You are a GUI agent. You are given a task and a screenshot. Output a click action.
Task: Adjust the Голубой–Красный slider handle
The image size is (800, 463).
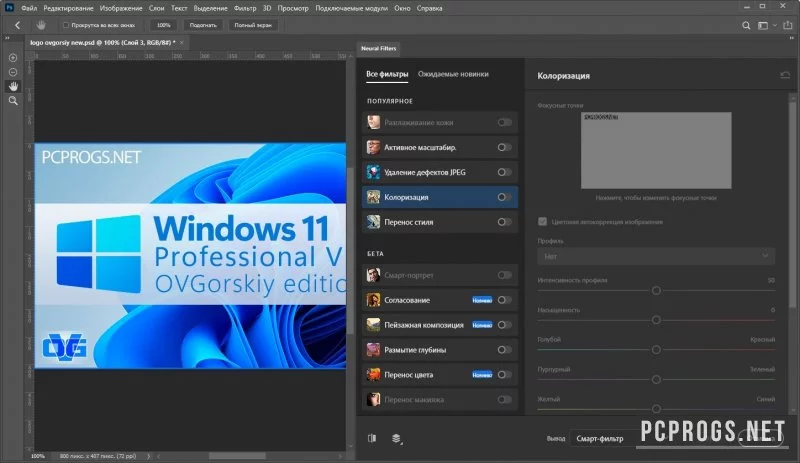click(x=656, y=350)
